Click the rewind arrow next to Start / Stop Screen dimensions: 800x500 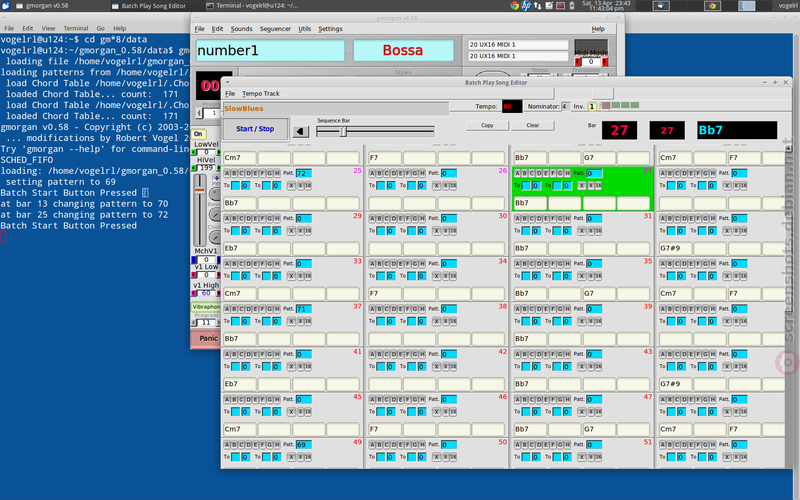pos(301,132)
